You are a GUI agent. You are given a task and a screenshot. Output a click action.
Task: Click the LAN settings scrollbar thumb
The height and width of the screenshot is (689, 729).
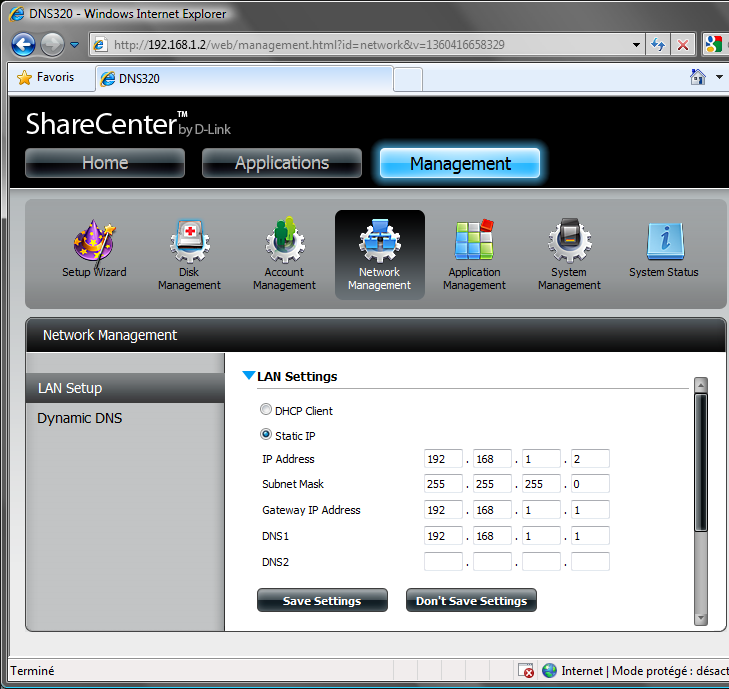[x=701, y=462]
